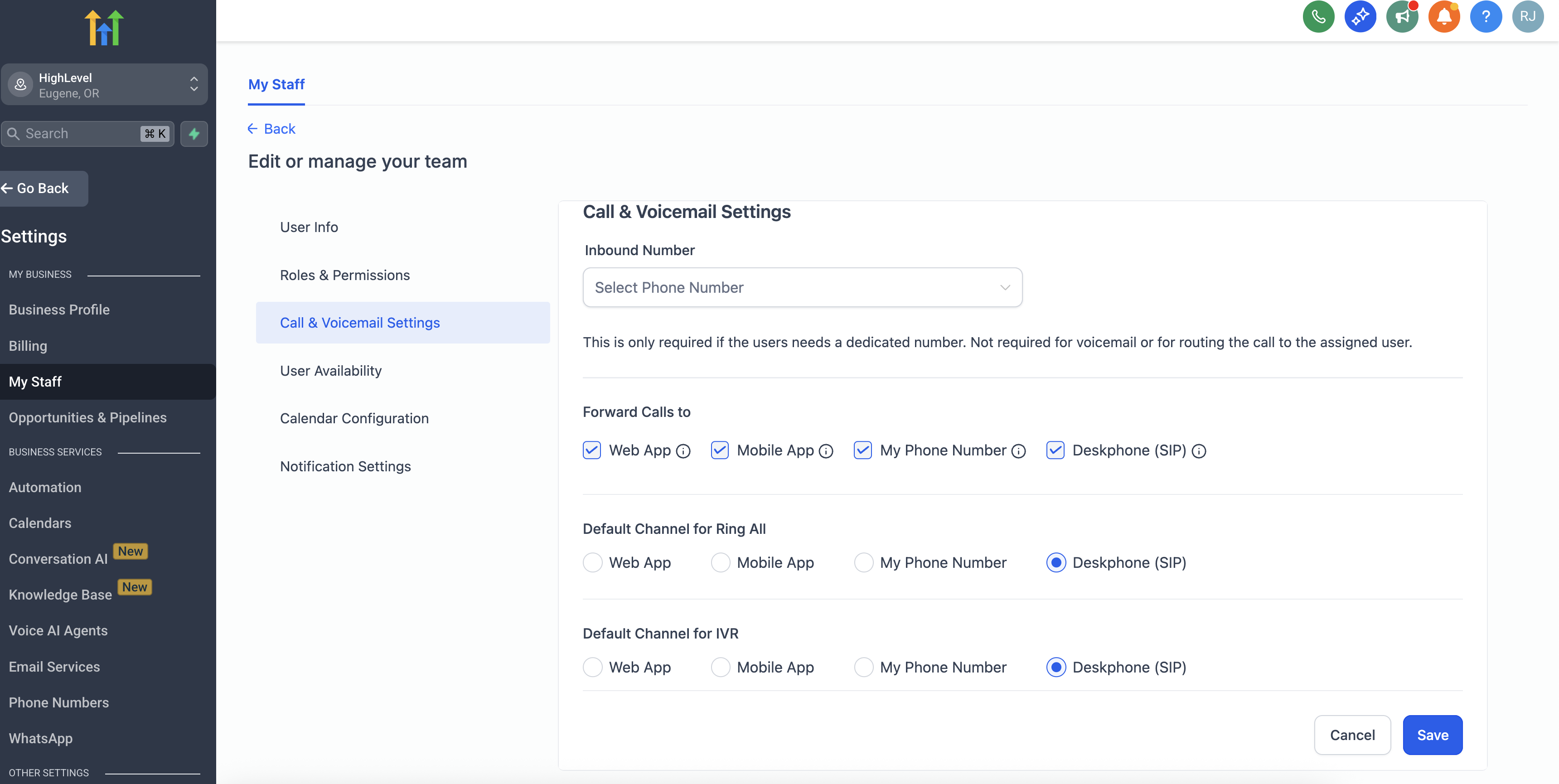Click the sidebar Search field
The height and width of the screenshot is (784, 1559).
pos(79,134)
